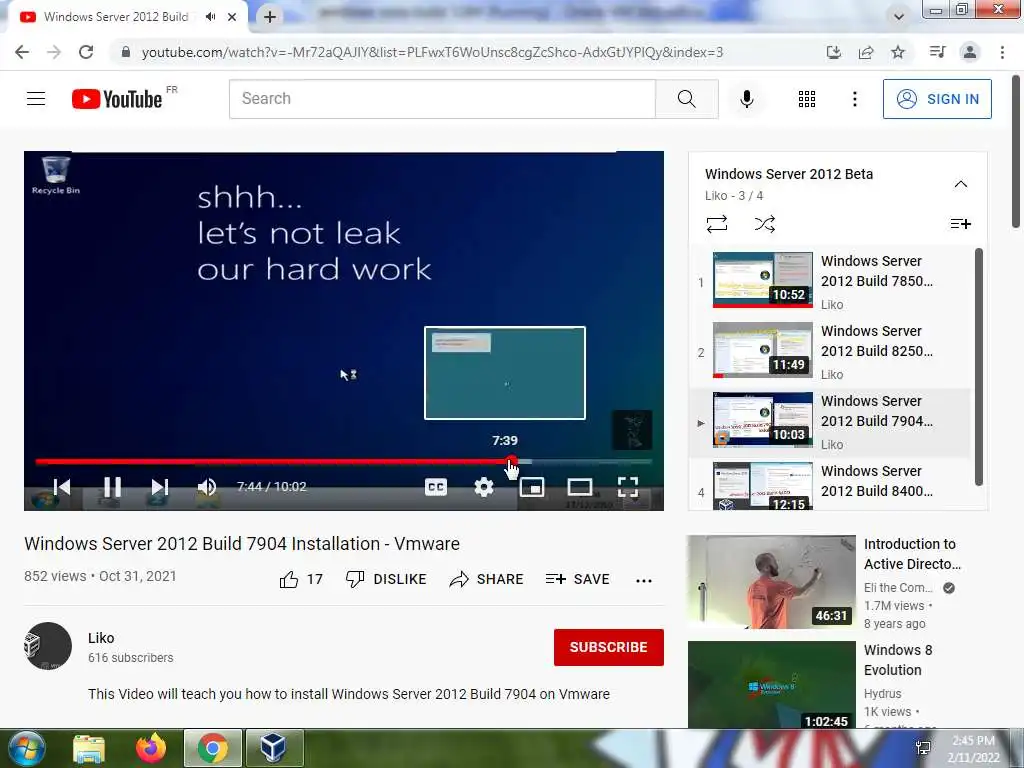Click the address bar URL
Screen dimensions: 1024x768
click(x=432, y=52)
